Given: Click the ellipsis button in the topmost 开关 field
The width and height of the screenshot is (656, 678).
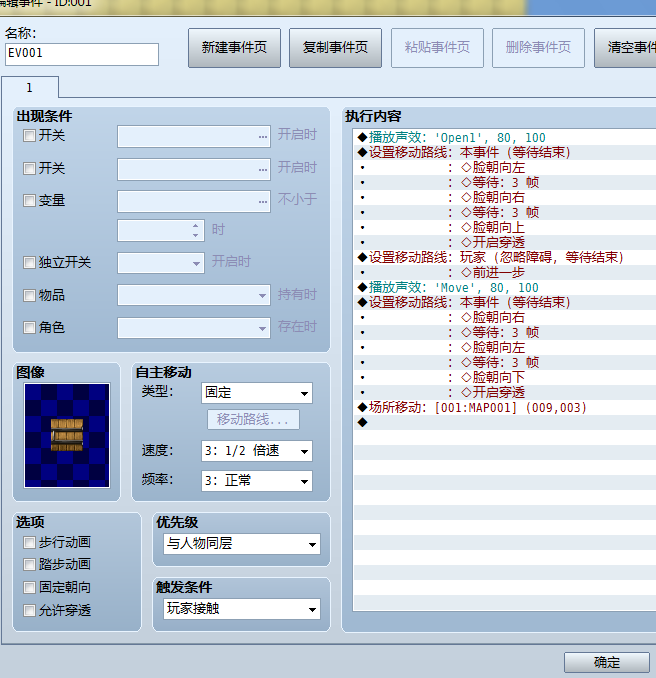Looking at the screenshot, I should click(x=262, y=137).
